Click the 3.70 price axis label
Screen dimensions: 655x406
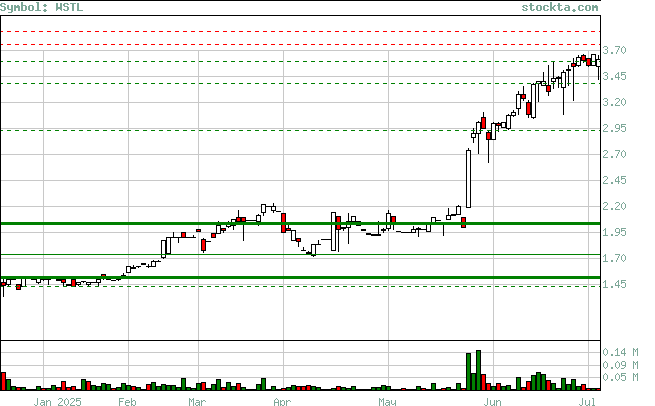tap(614, 51)
